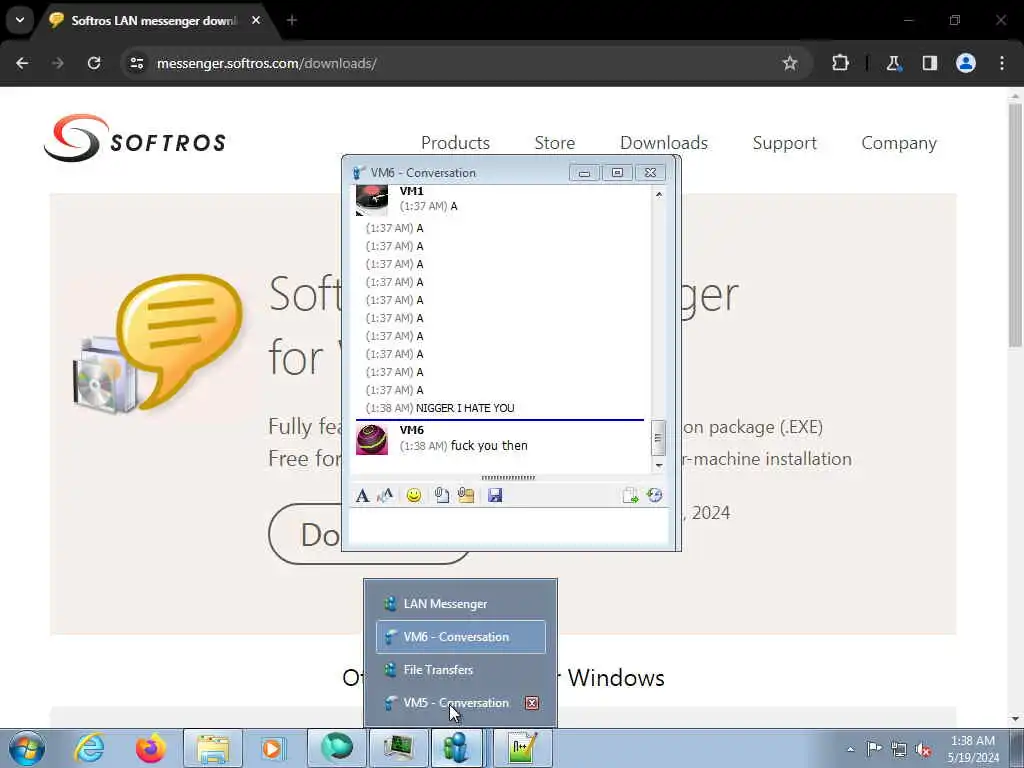This screenshot has width=1024, height=768.
Task: Reload the page
Action: point(94,63)
